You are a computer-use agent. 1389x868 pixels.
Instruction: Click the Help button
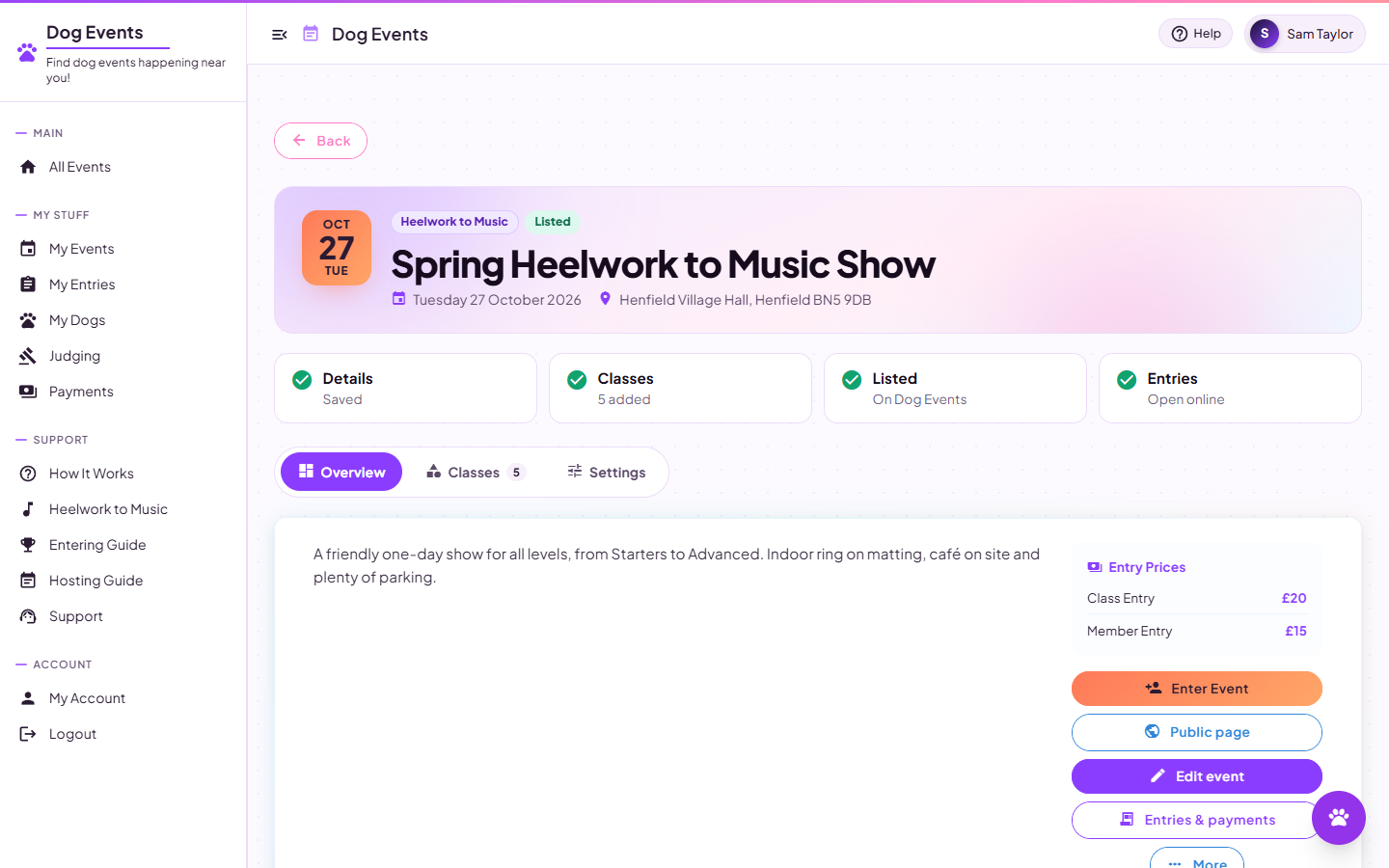point(1195,34)
